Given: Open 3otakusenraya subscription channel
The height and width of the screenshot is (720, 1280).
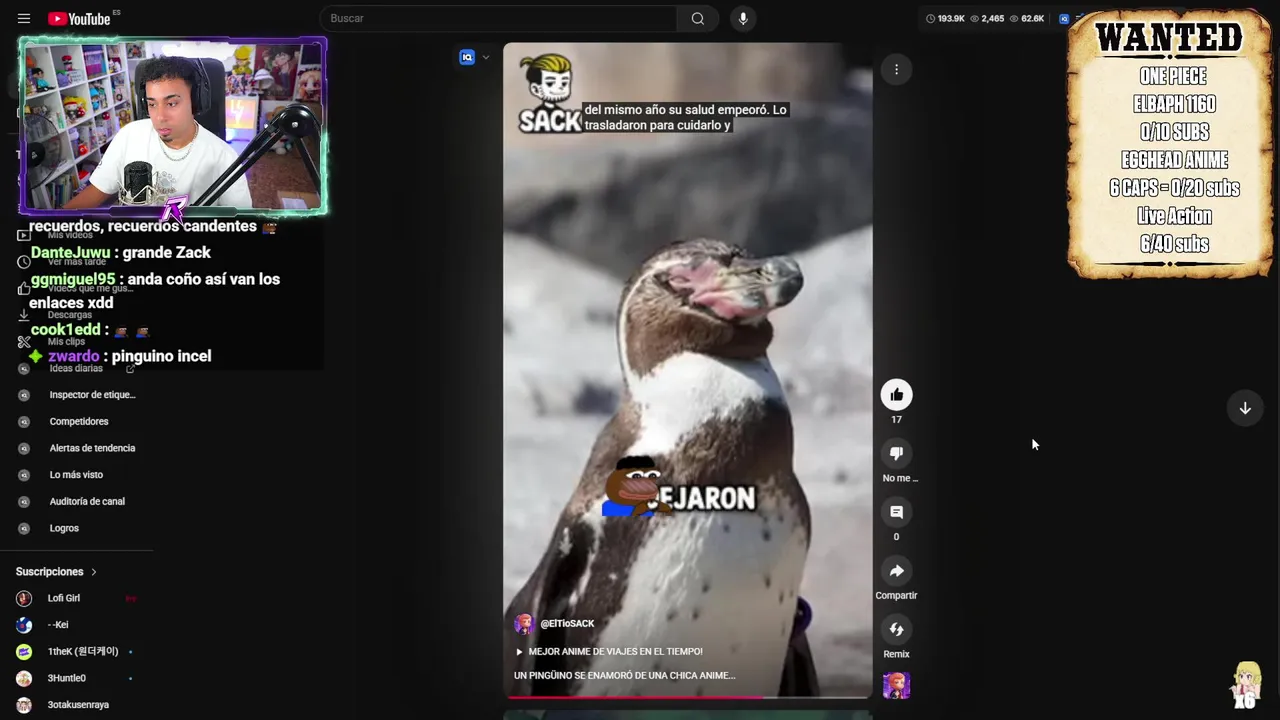Looking at the screenshot, I should 78,705.
